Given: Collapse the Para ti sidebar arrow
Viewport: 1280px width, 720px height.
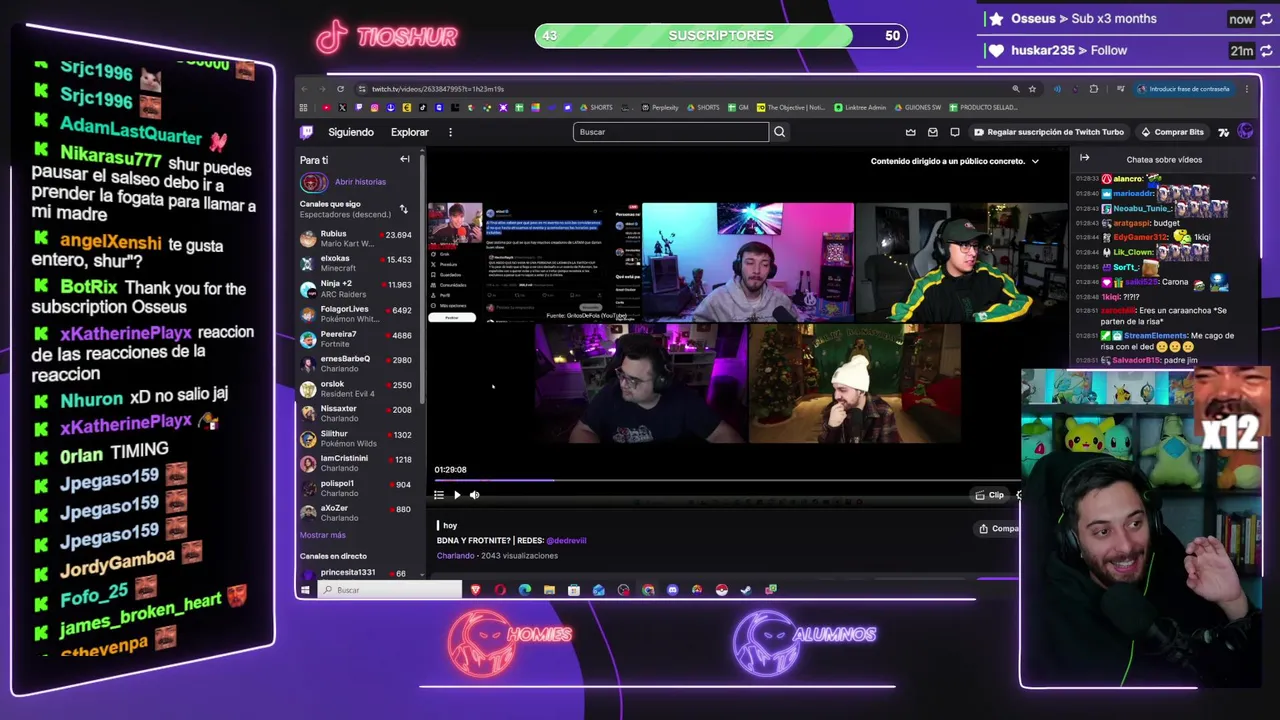Looking at the screenshot, I should tap(405, 159).
